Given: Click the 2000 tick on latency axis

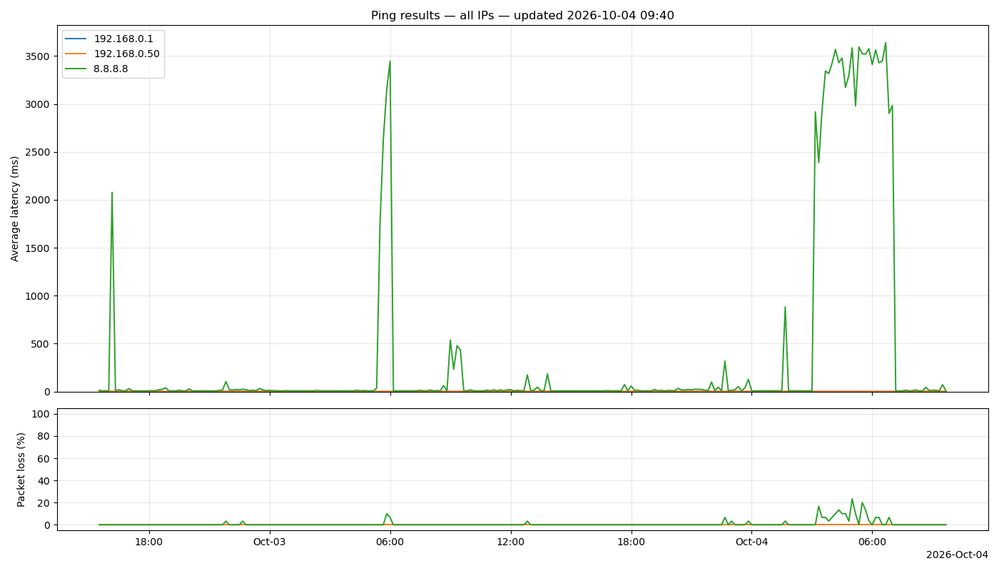Looking at the screenshot, I should click(37, 200).
